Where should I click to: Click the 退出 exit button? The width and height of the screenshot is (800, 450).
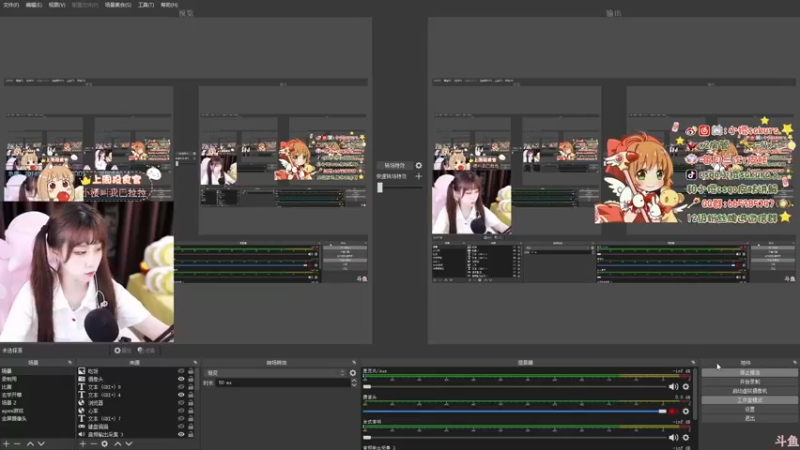(749, 418)
